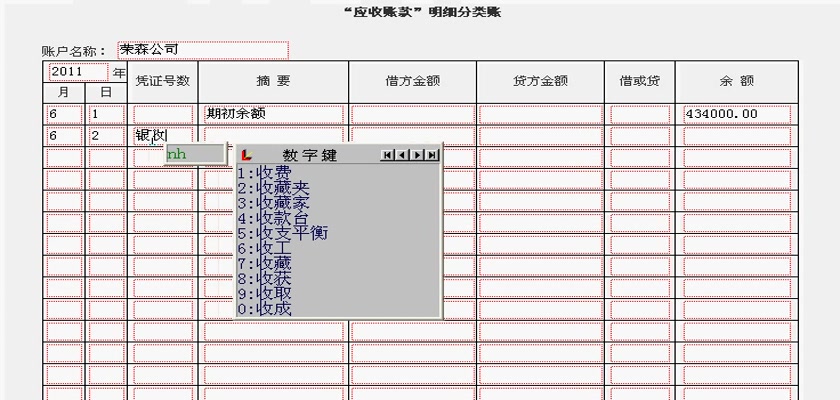Choose candidate 4 收款台
840x400 pixels.
[x=272, y=218]
